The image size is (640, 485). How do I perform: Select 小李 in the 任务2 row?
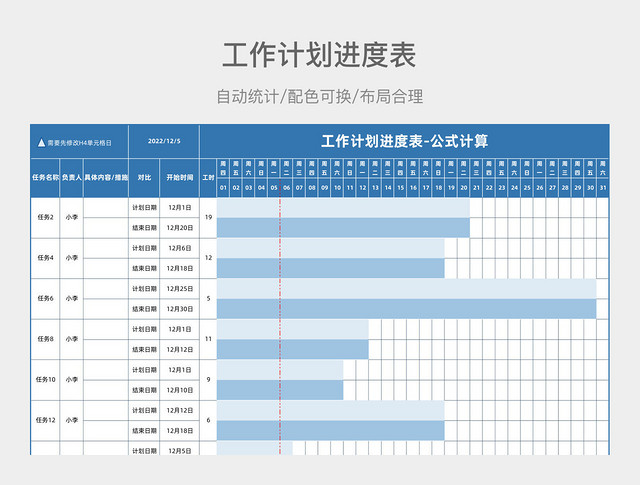click(71, 218)
